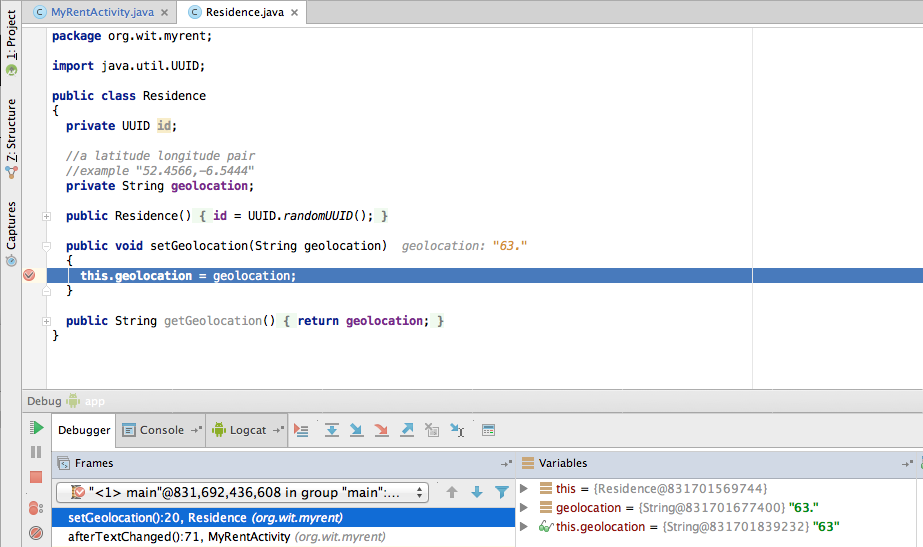This screenshot has height=547, width=923.
Task: Expand the geolocation variable node
Action: (525, 508)
